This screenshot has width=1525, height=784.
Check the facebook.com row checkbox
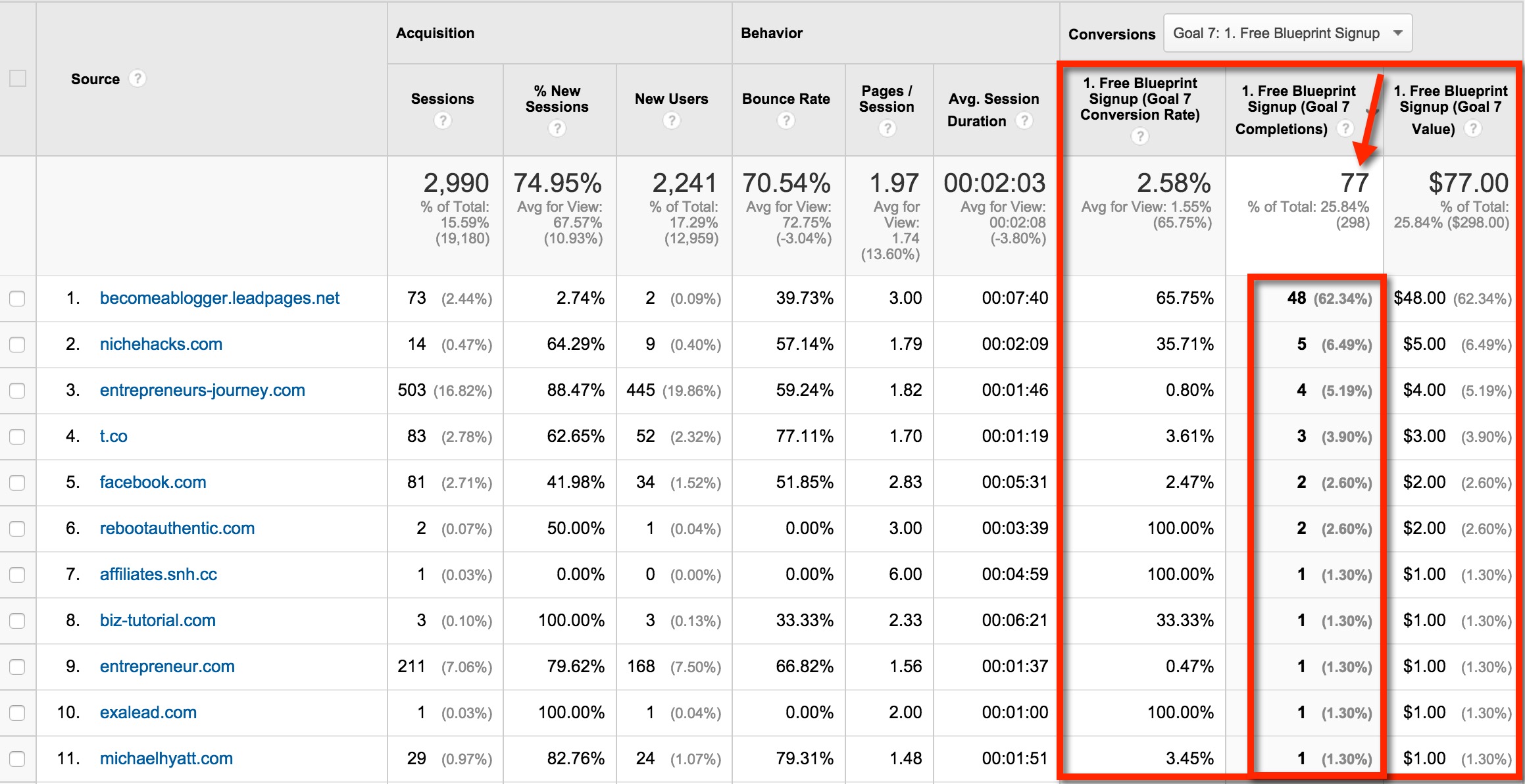pyautogui.click(x=17, y=483)
